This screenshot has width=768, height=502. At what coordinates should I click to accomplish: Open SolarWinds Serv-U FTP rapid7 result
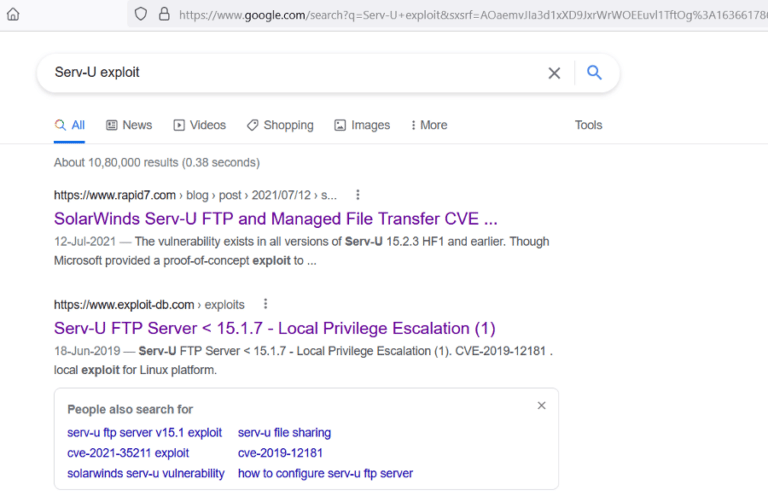(x=275, y=218)
